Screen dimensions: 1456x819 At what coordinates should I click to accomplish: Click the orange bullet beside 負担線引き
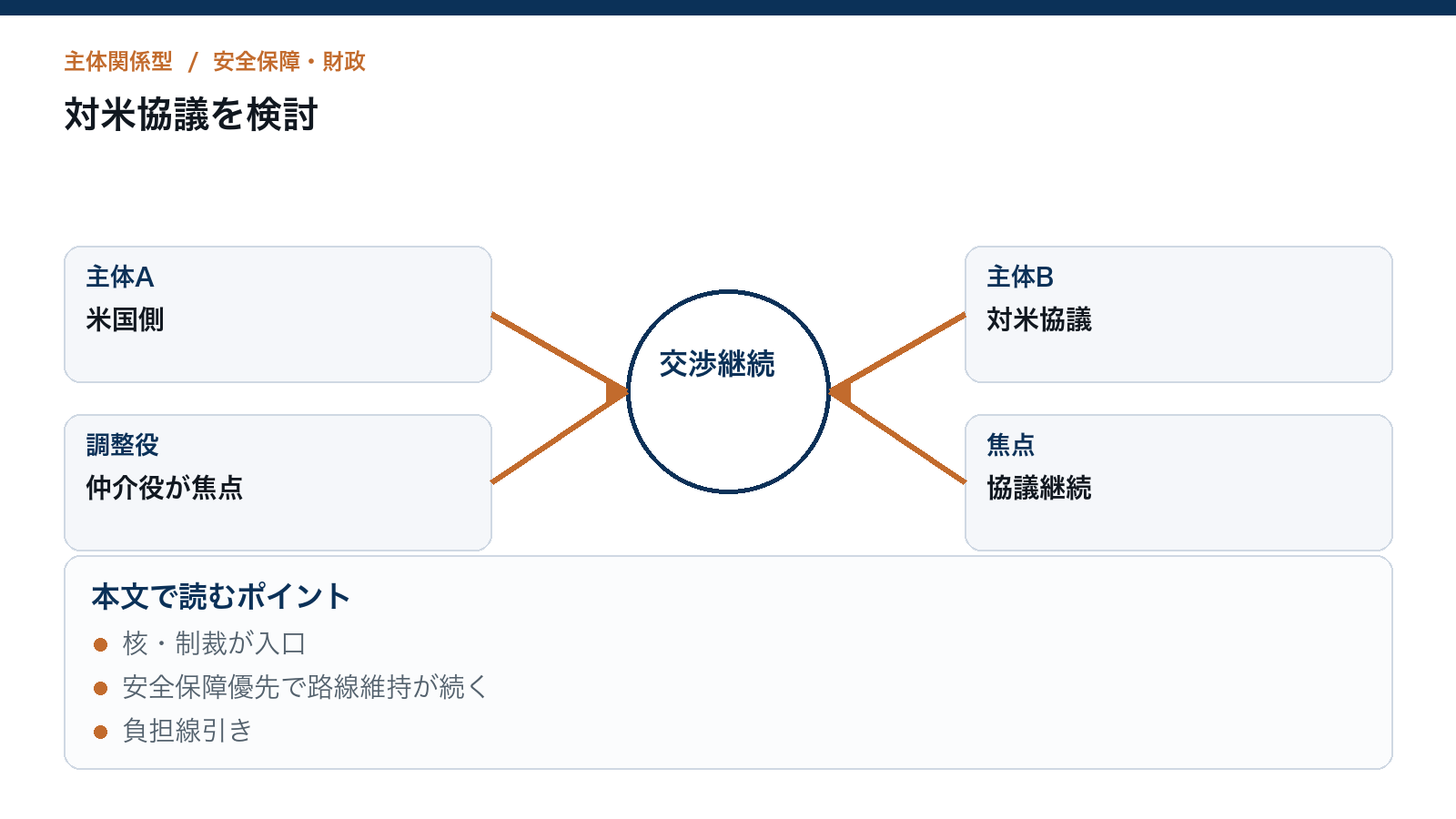[x=101, y=732]
